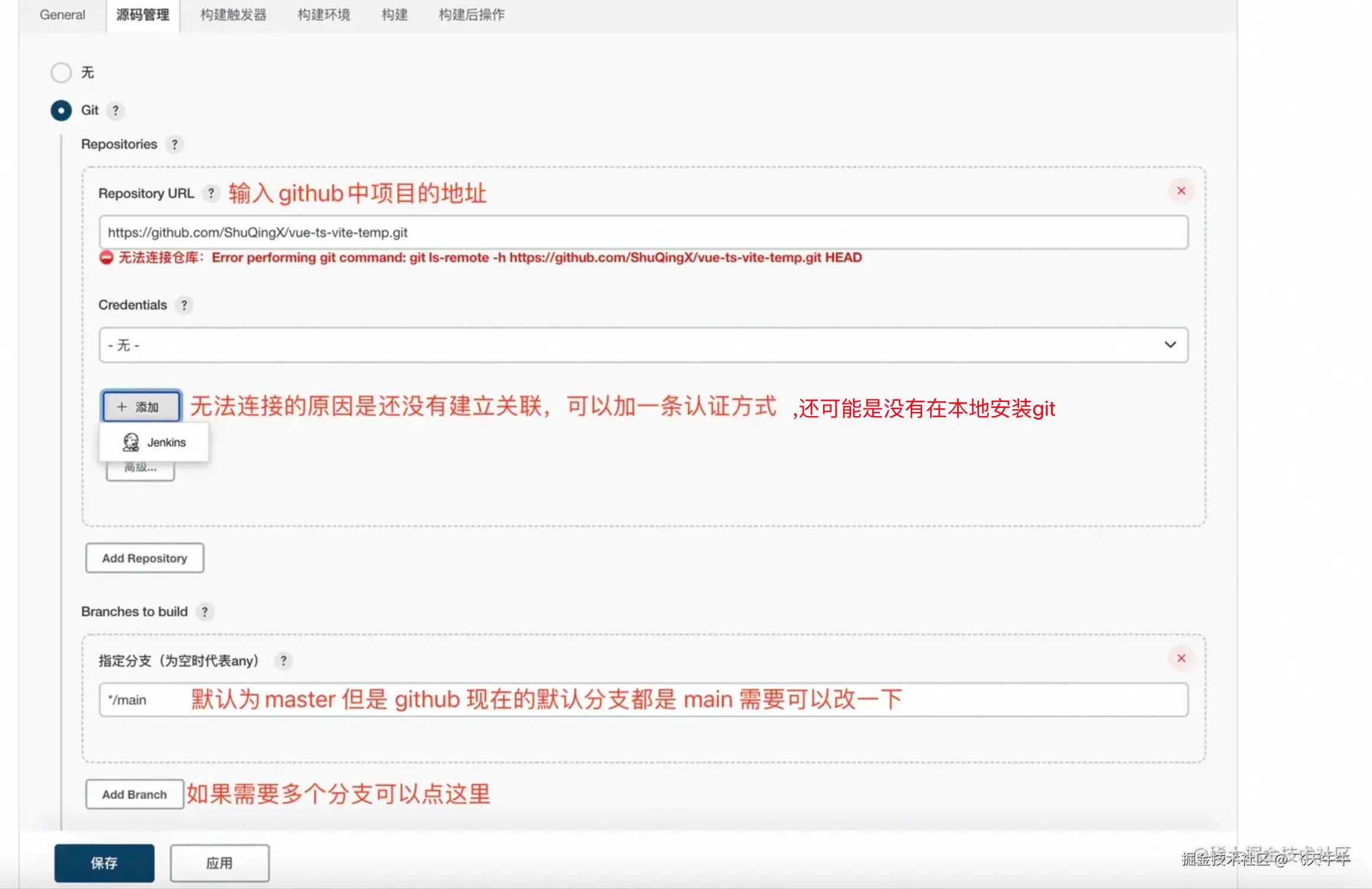Screen dimensions: 1372x889
Task: Show help for the Git option
Action: click(115, 111)
